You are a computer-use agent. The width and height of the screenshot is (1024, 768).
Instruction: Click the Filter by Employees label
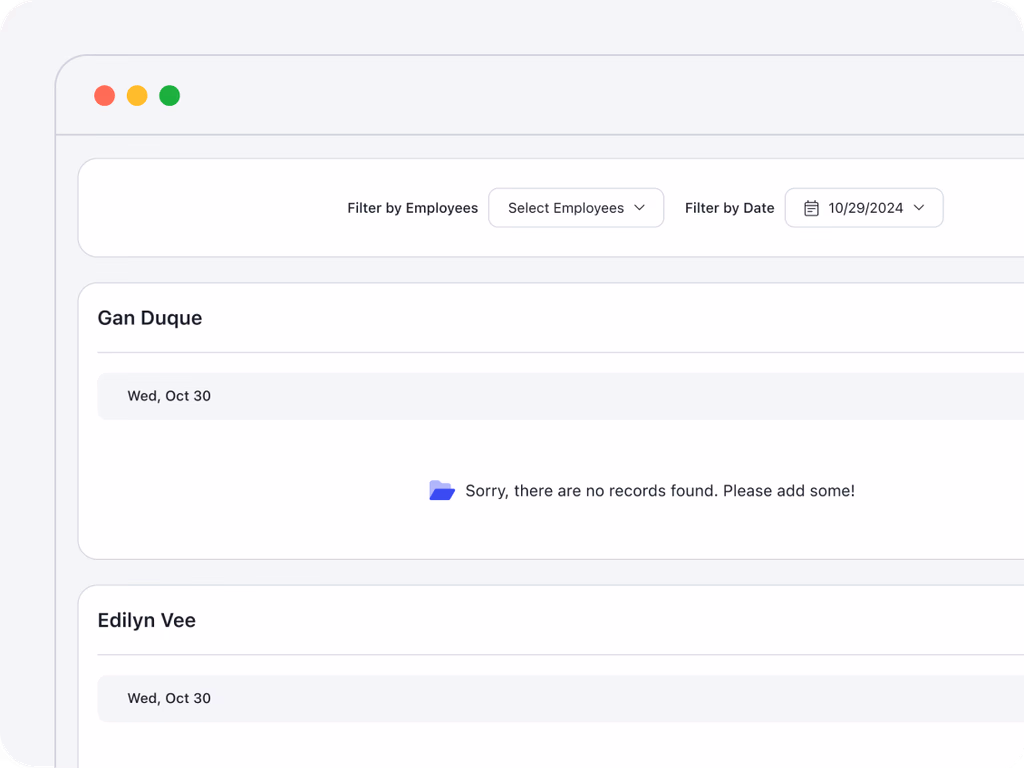(412, 208)
